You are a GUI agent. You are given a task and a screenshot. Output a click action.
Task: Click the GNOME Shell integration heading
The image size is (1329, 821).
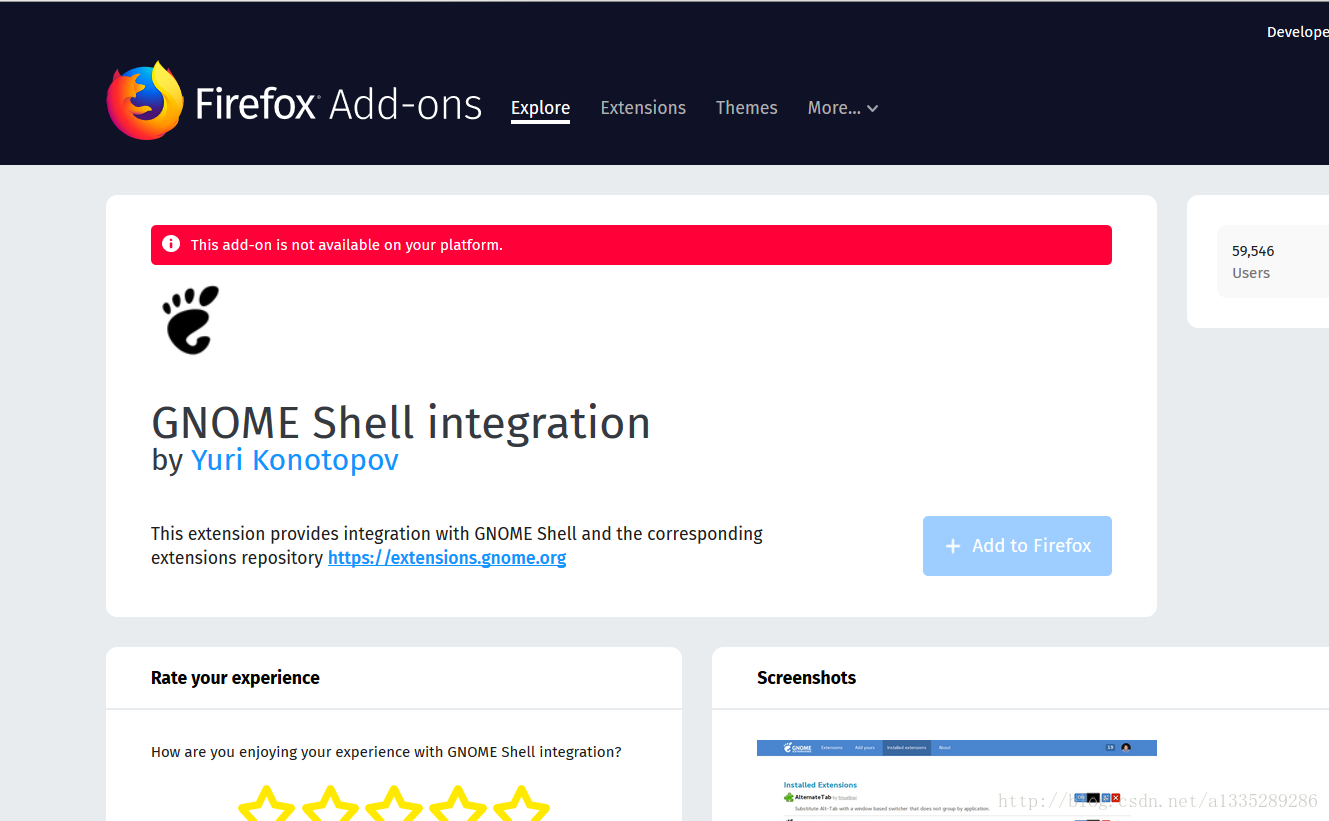point(401,423)
